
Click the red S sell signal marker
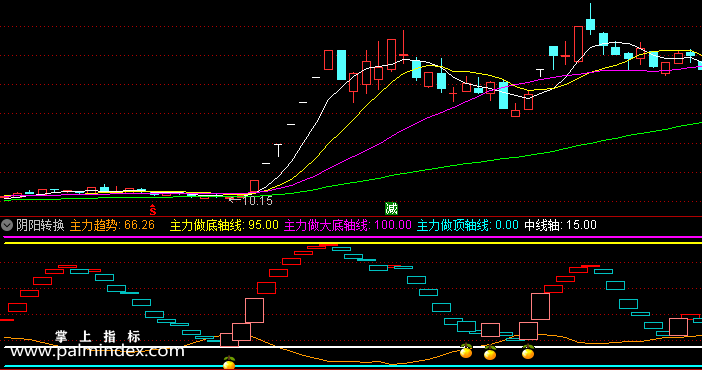[x=153, y=210]
